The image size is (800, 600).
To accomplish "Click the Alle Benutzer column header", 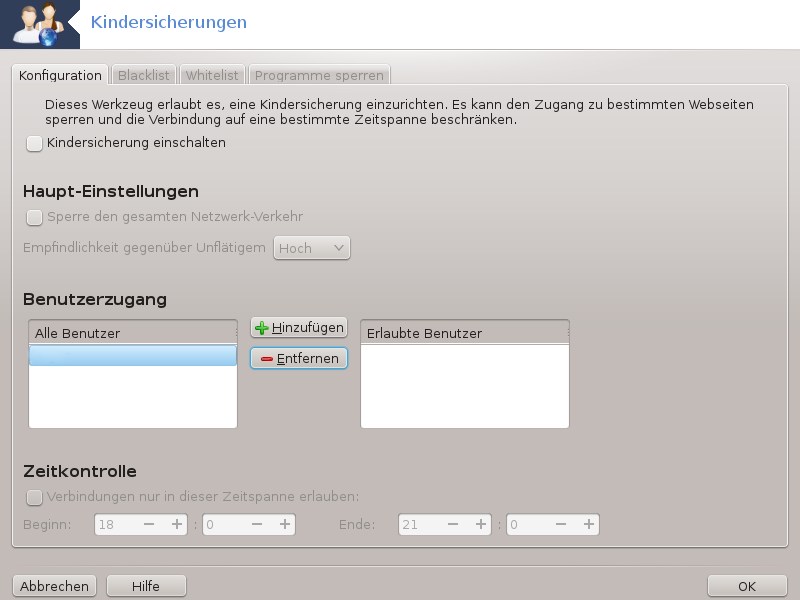I will tap(132, 333).
